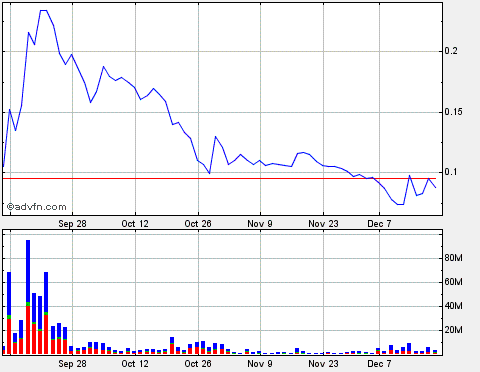Click the Oct 12 label under volume chart
This screenshot has width=480, height=372.
pyautogui.click(x=135, y=364)
